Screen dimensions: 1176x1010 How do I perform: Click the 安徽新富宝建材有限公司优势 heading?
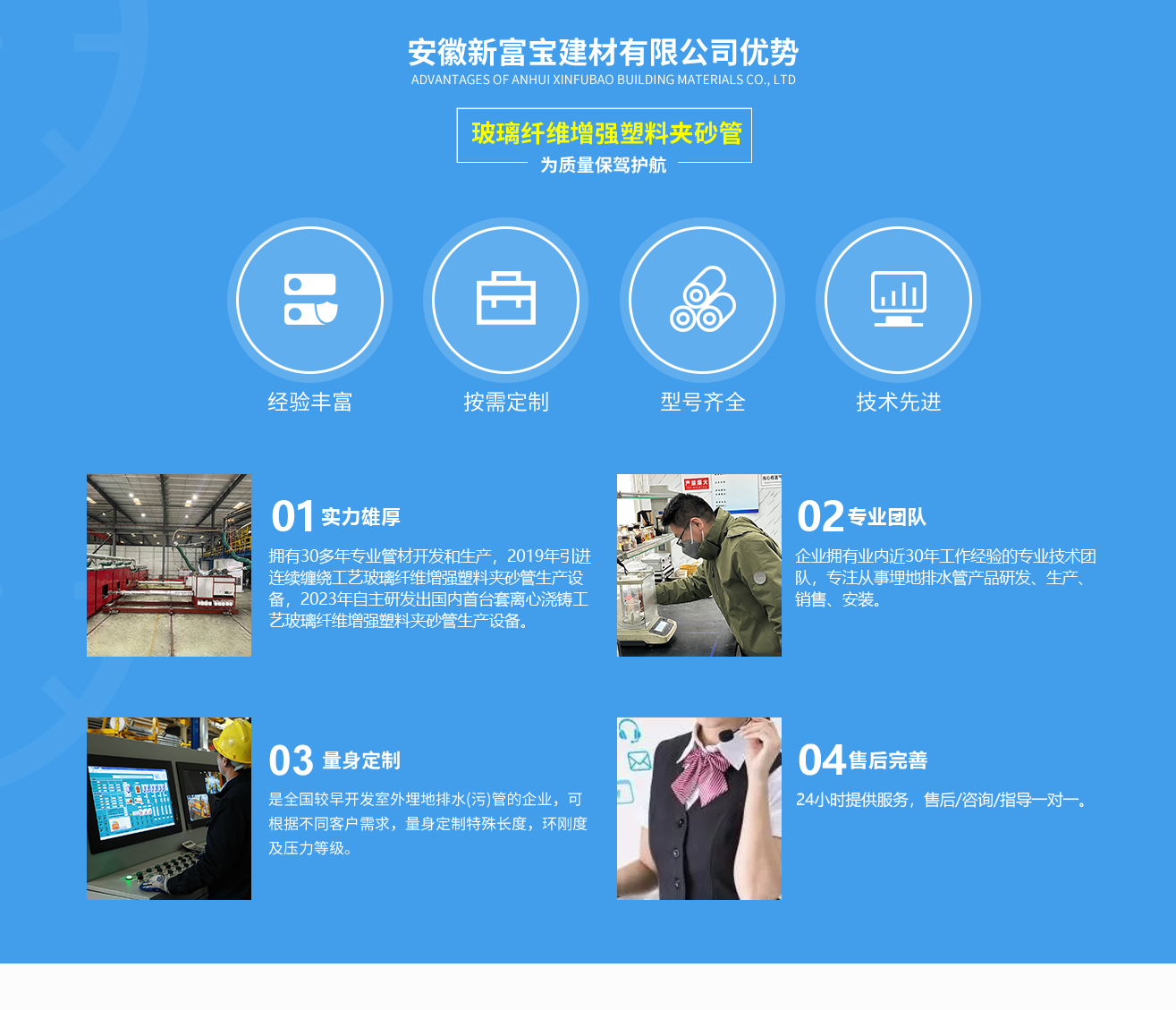[x=604, y=53]
